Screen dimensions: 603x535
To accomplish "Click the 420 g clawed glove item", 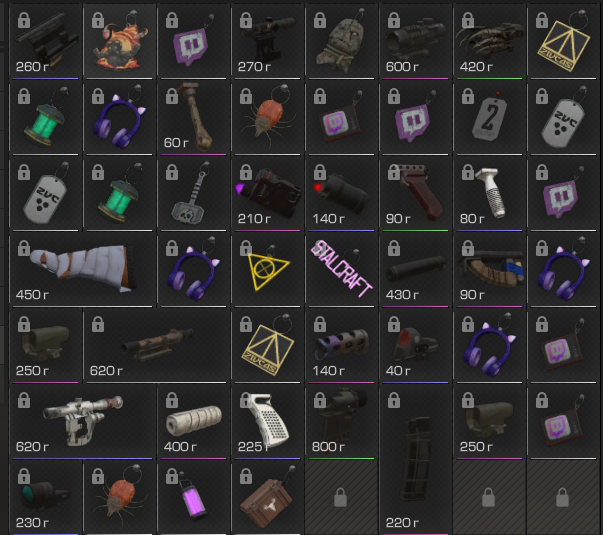I will (x=489, y=41).
